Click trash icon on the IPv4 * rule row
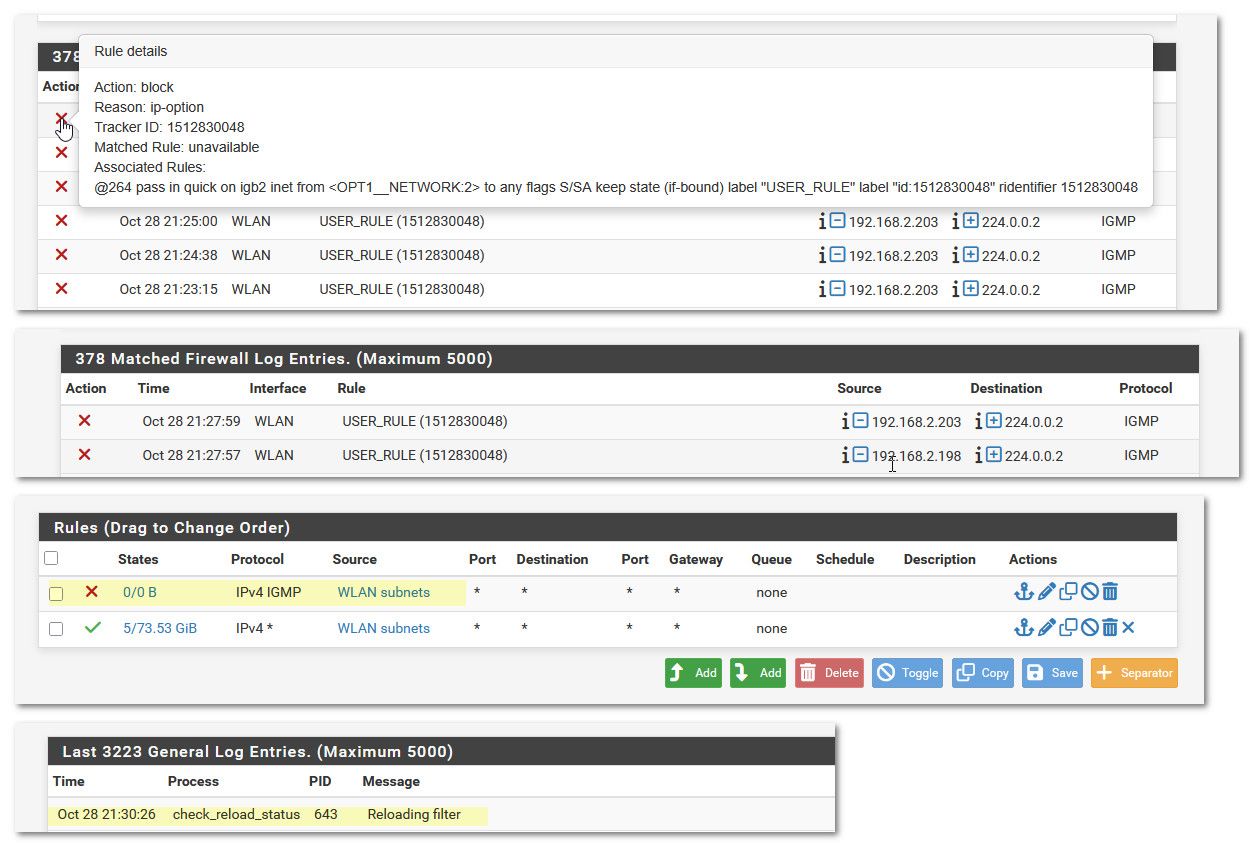 [1109, 628]
